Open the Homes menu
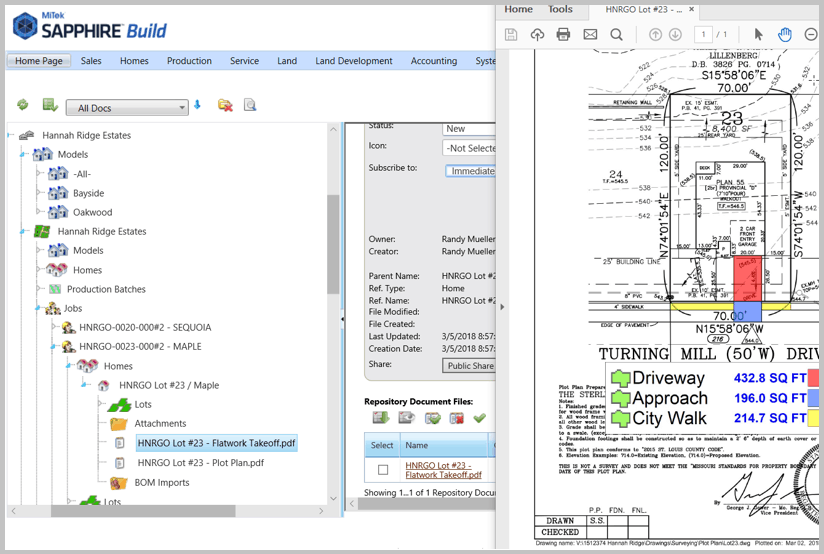 click(134, 61)
